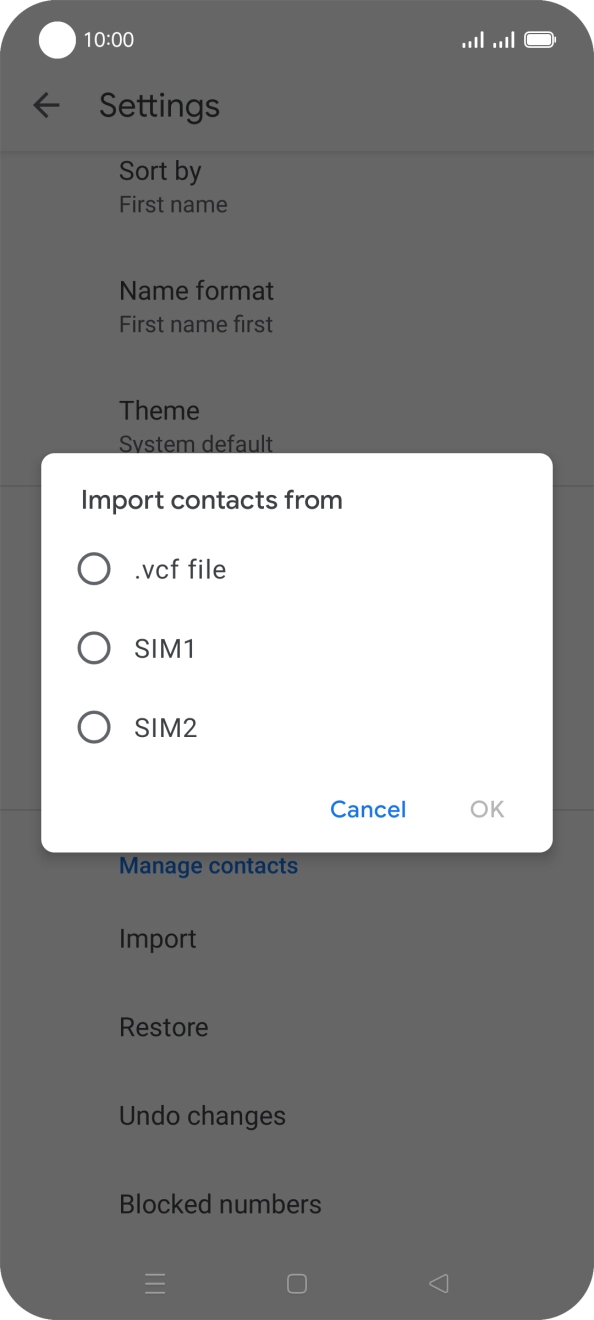Image resolution: width=594 pixels, height=1320 pixels.
Task: Dismiss the dialog with Cancel
Action: point(368,809)
